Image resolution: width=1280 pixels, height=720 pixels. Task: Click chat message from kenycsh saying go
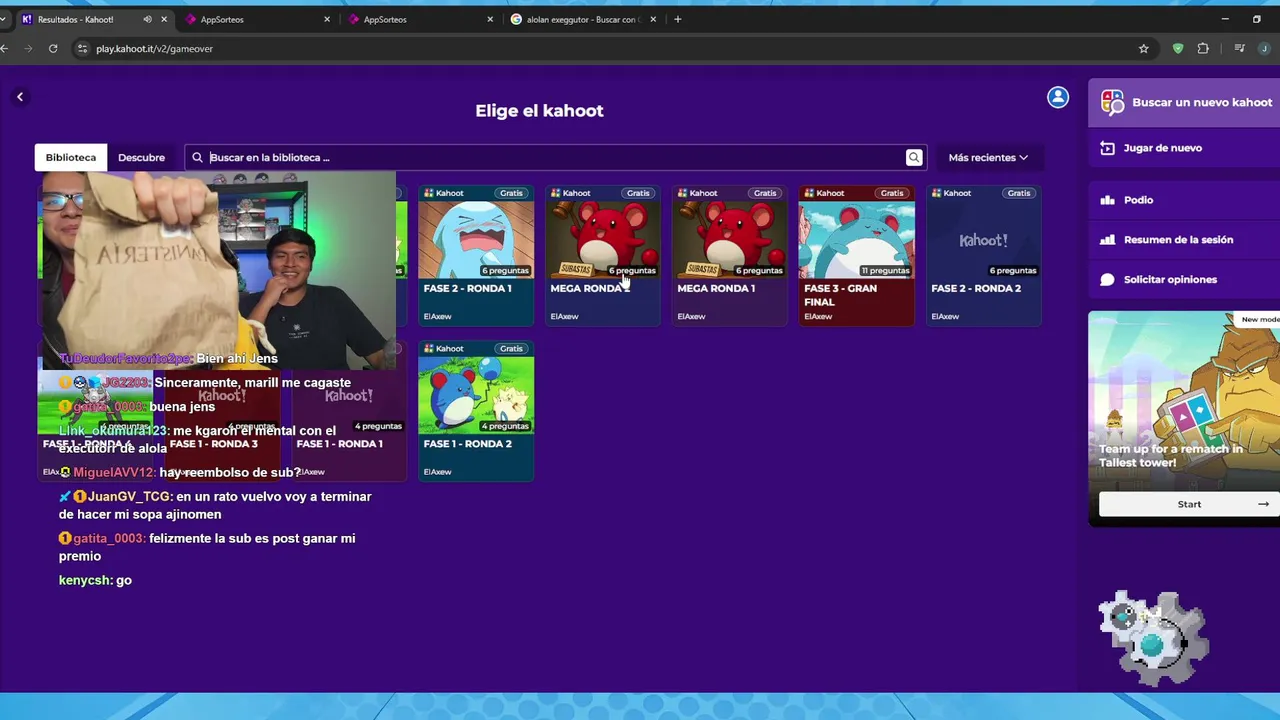[95, 580]
